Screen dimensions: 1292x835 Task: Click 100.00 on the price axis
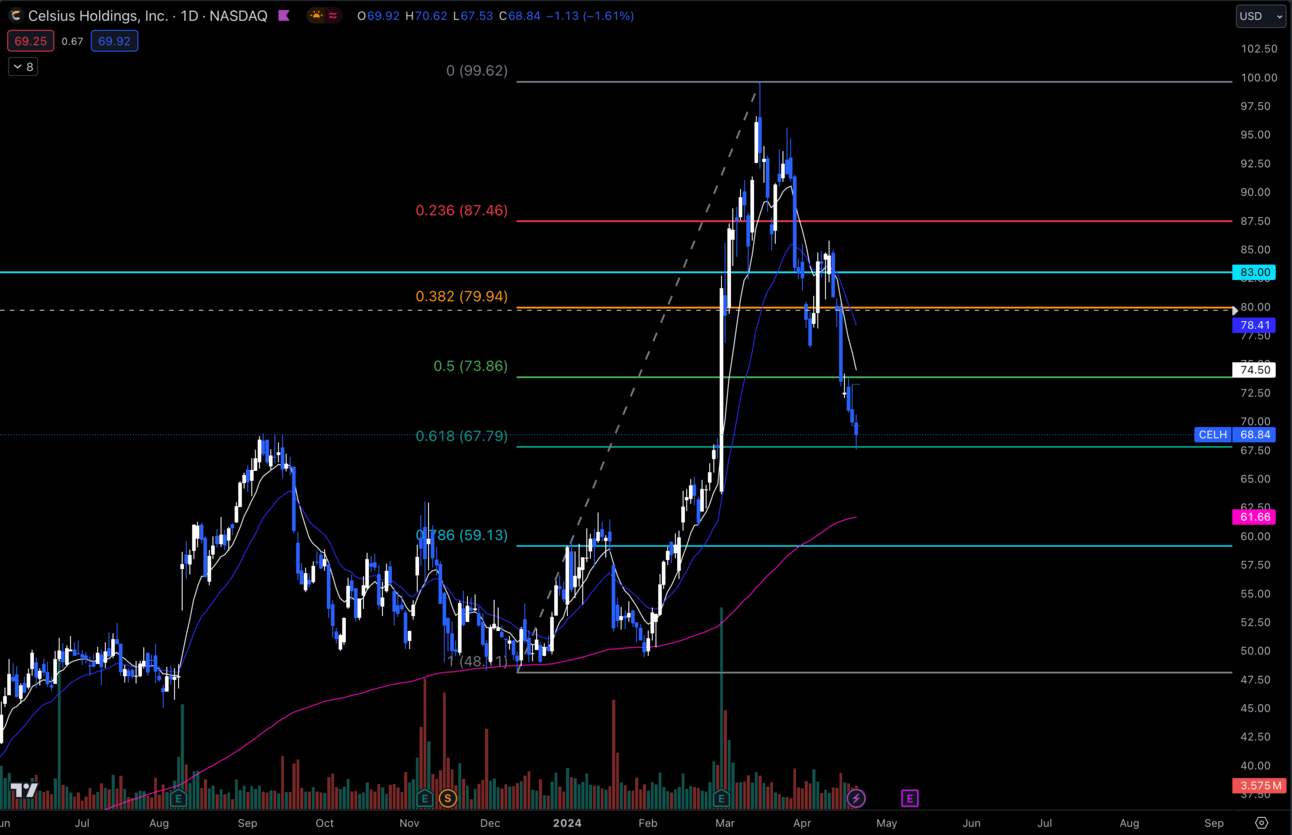[x=1258, y=78]
